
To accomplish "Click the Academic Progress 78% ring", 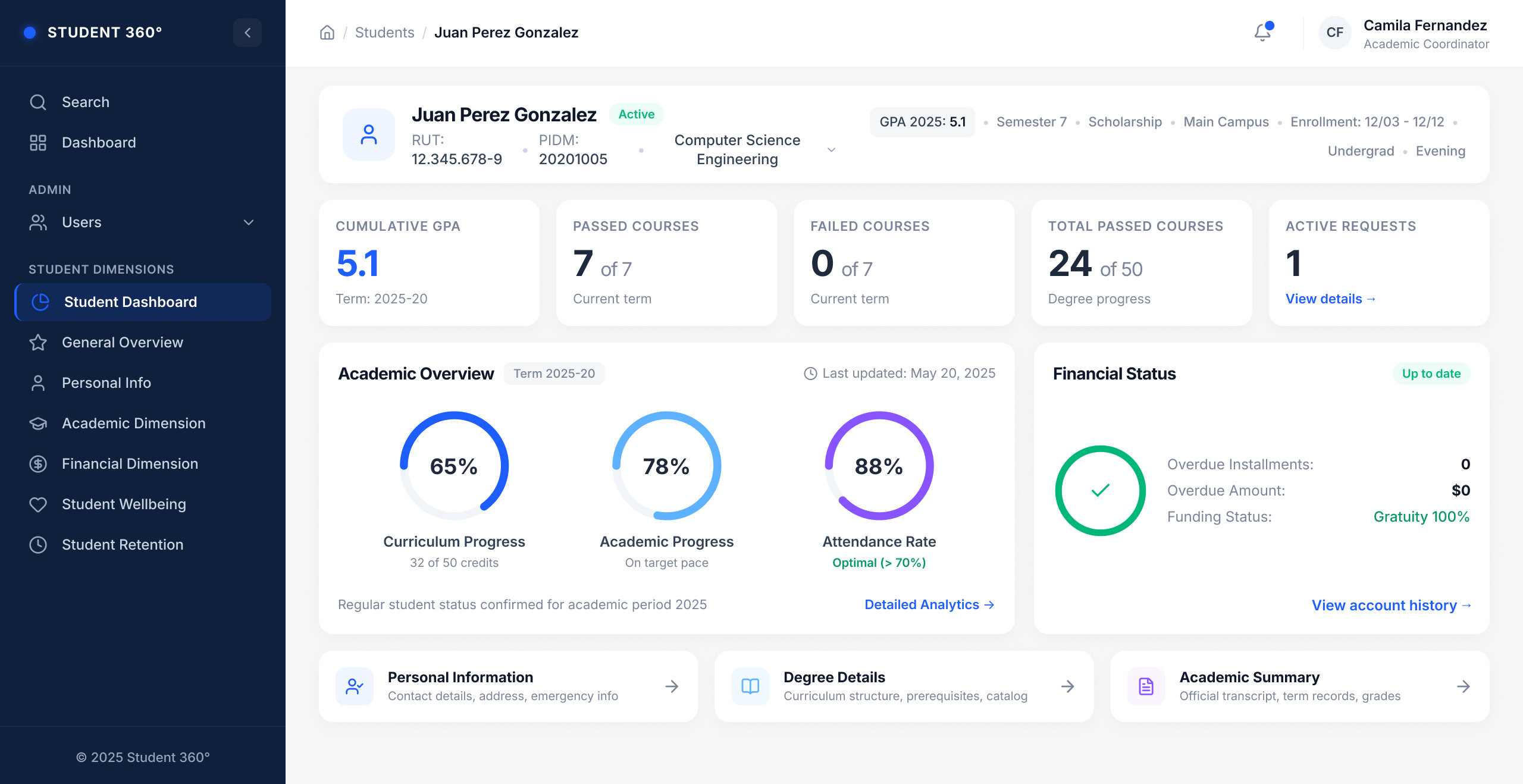I will pyautogui.click(x=666, y=466).
